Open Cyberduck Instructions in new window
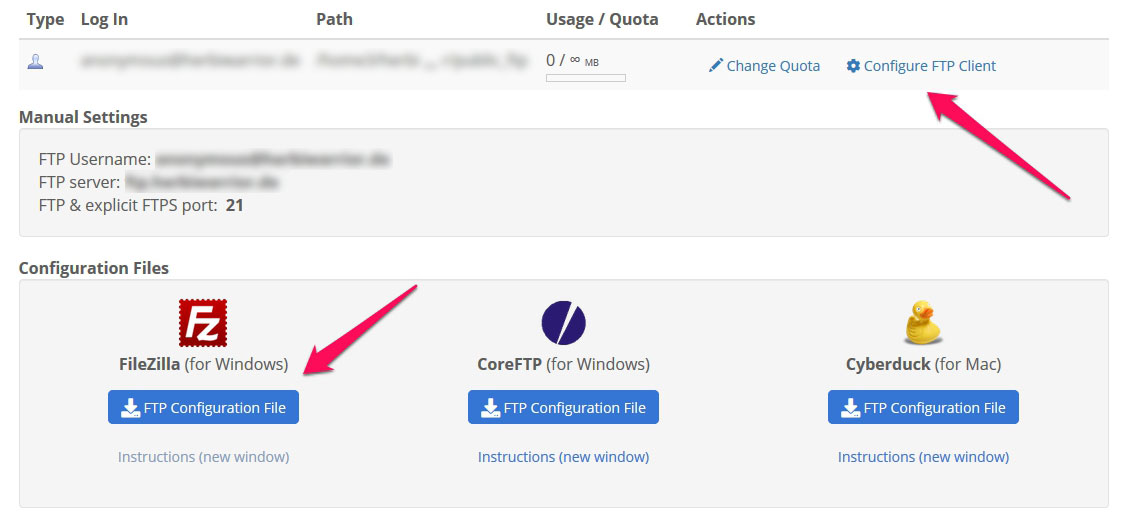Viewport: 1124px width, 522px height. [x=923, y=457]
